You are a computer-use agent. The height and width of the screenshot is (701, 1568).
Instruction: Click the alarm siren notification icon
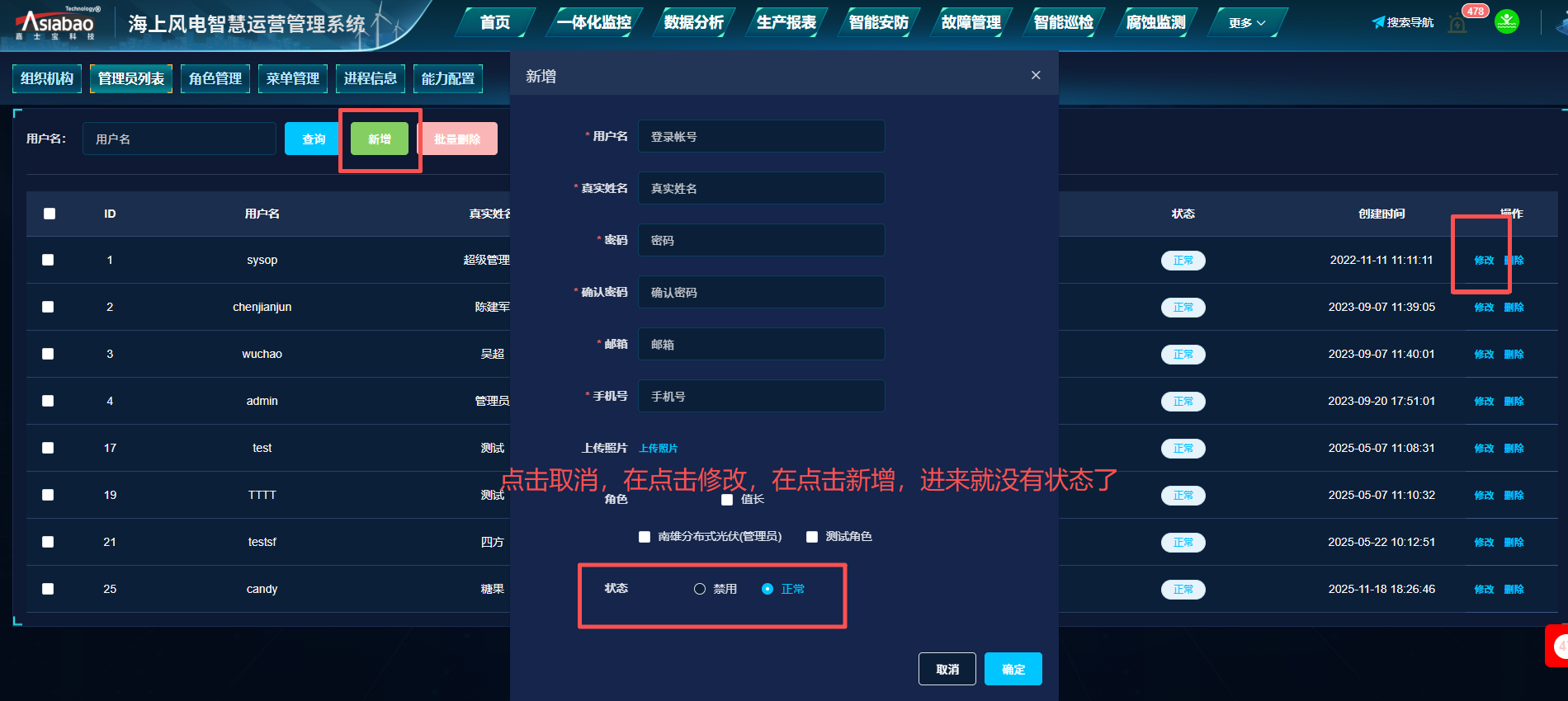[1457, 25]
